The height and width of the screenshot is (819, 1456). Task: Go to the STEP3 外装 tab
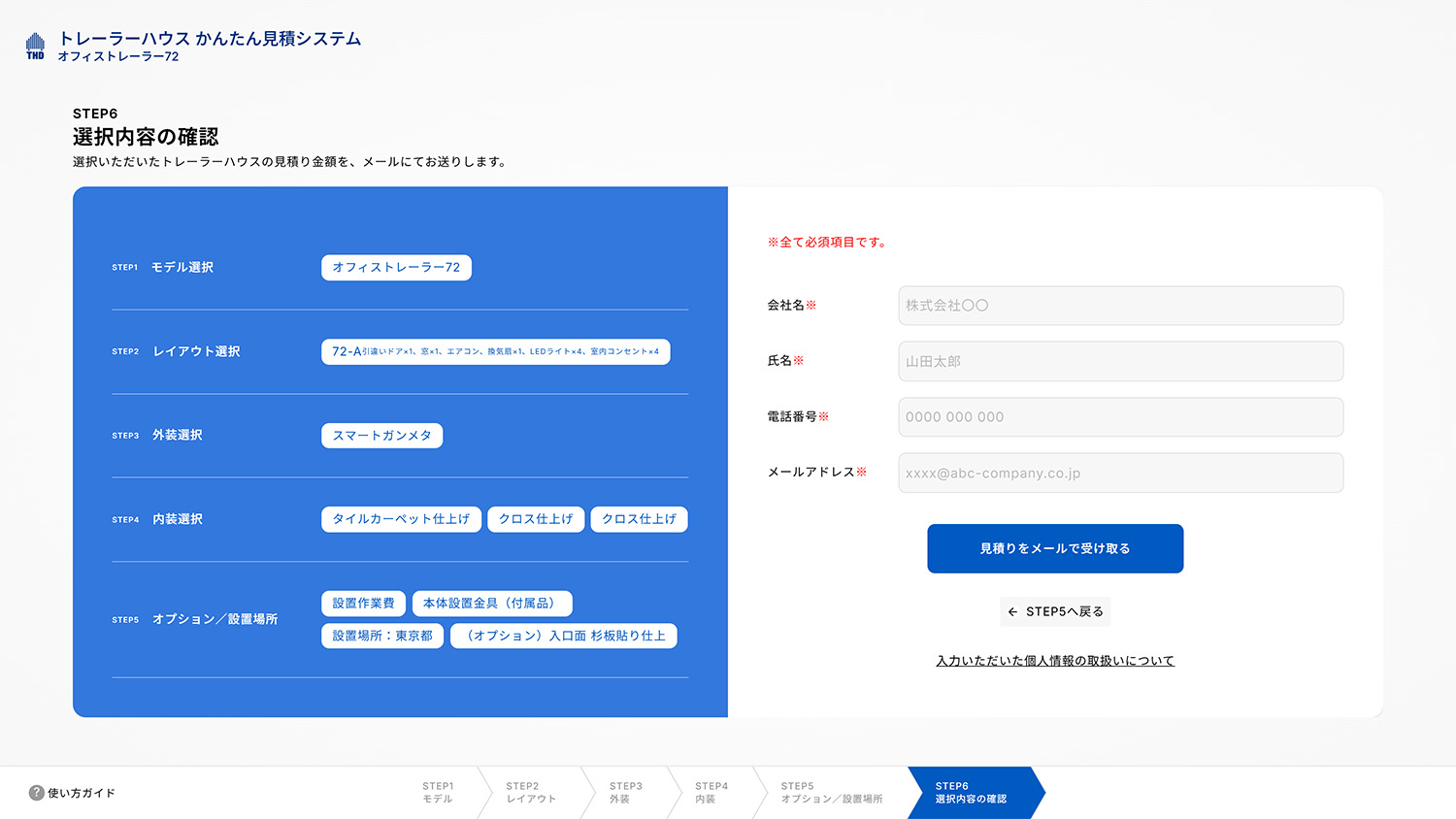pyautogui.click(x=625, y=793)
